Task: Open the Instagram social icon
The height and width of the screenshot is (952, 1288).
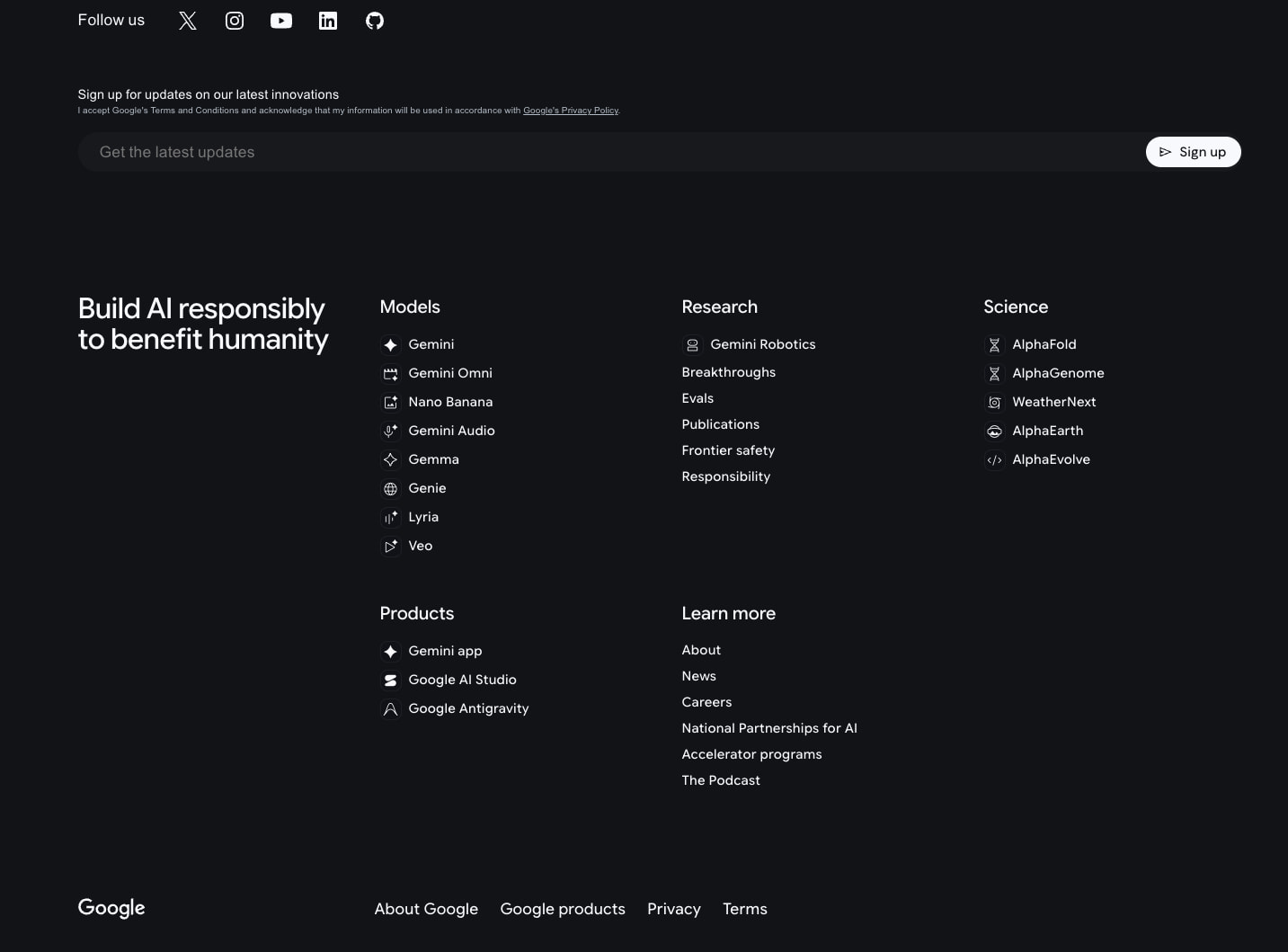Action: coord(235,21)
